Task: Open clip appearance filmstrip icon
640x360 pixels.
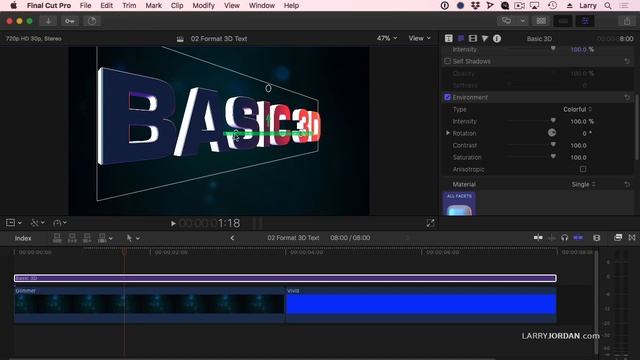Action: (x=597, y=238)
